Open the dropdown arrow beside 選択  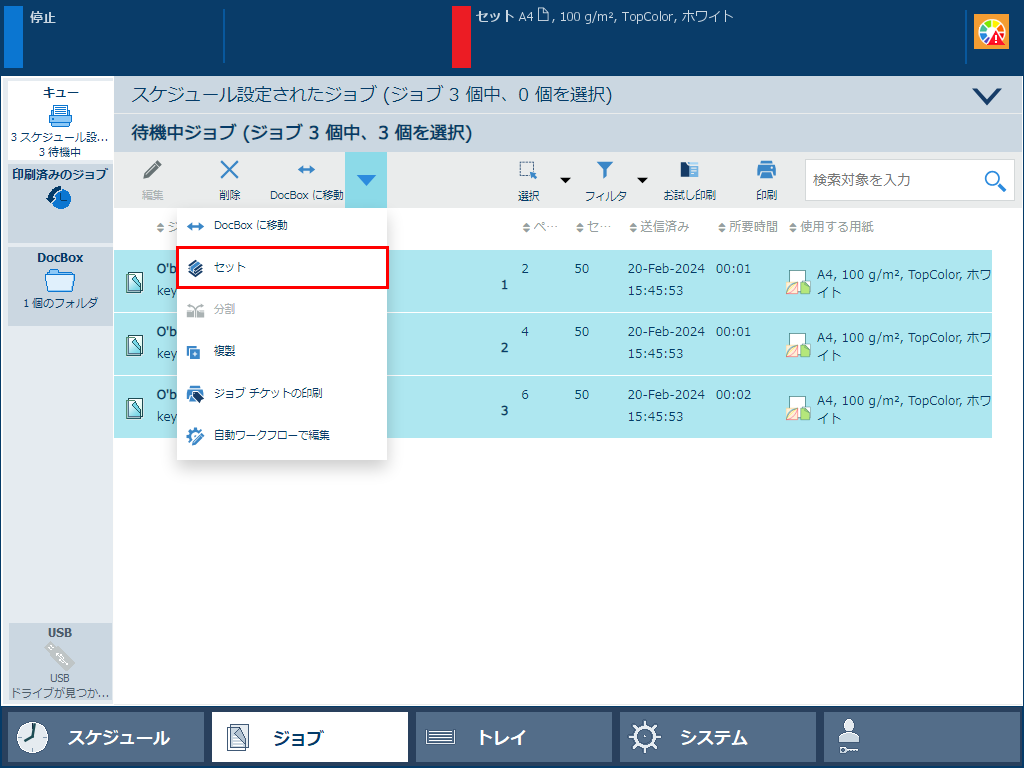click(566, 180)
